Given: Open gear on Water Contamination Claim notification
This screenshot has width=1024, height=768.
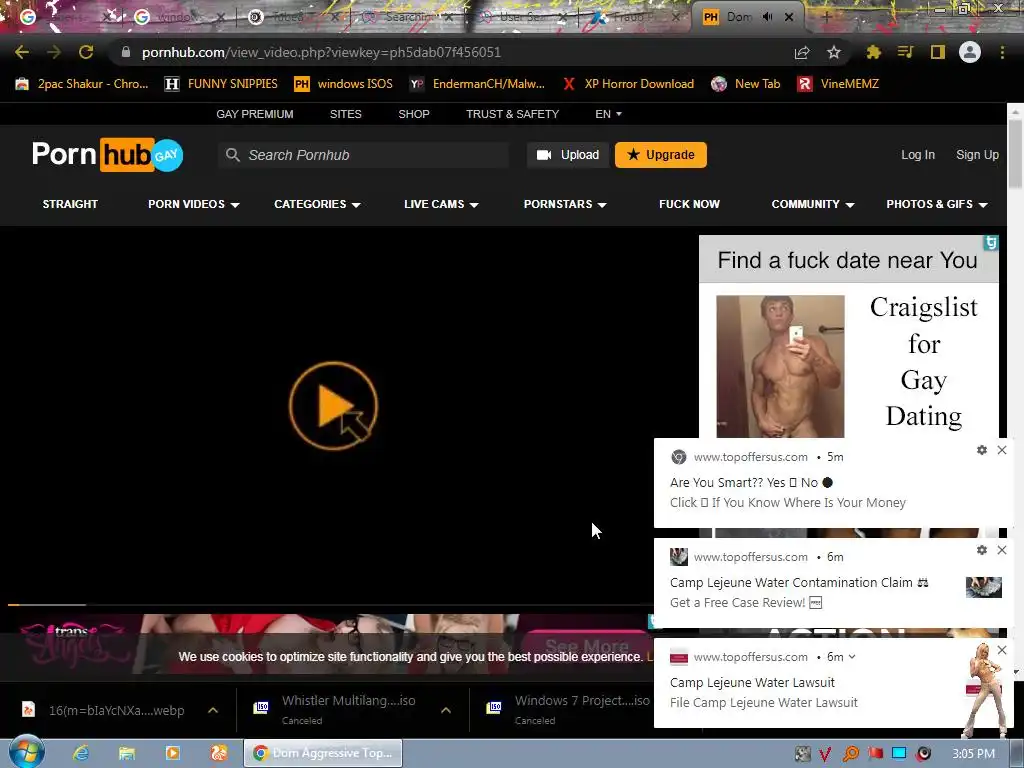Looking at the screenshot, I should [x=982, y=550].
